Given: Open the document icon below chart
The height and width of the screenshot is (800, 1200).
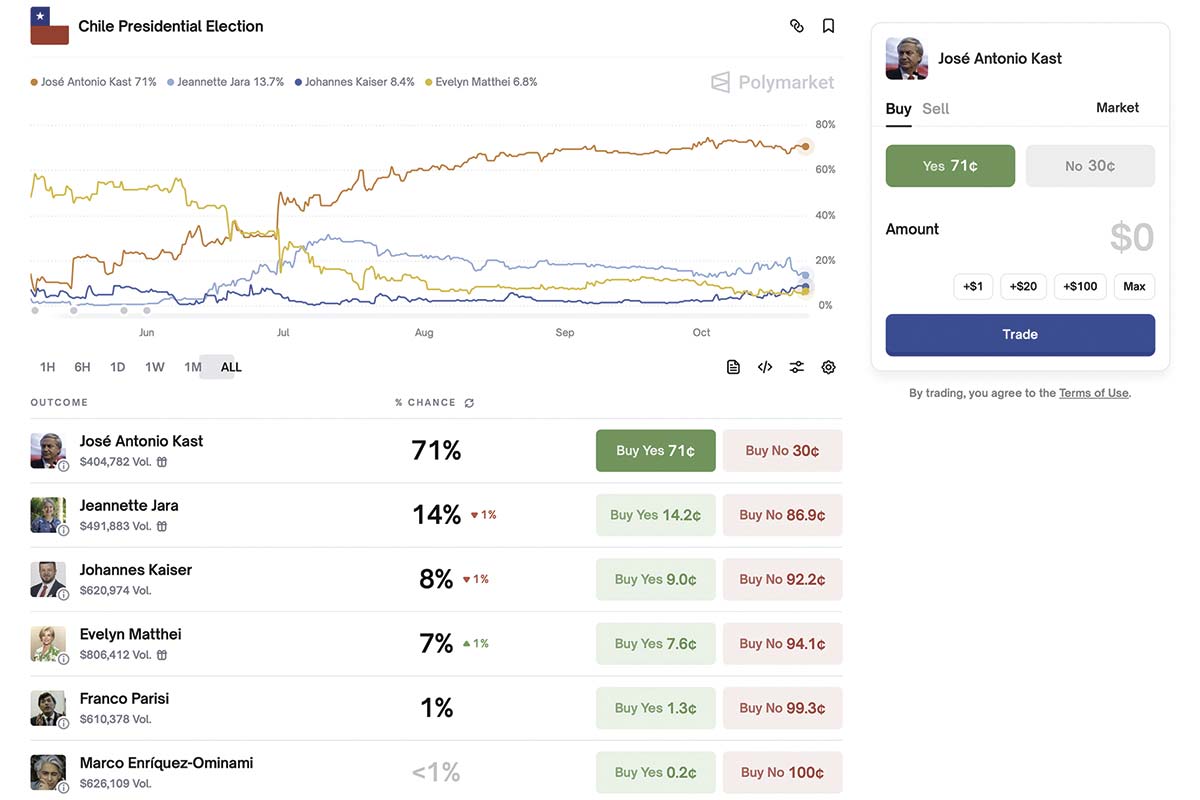Looking at the screenshot, I should tap(733, 367).
